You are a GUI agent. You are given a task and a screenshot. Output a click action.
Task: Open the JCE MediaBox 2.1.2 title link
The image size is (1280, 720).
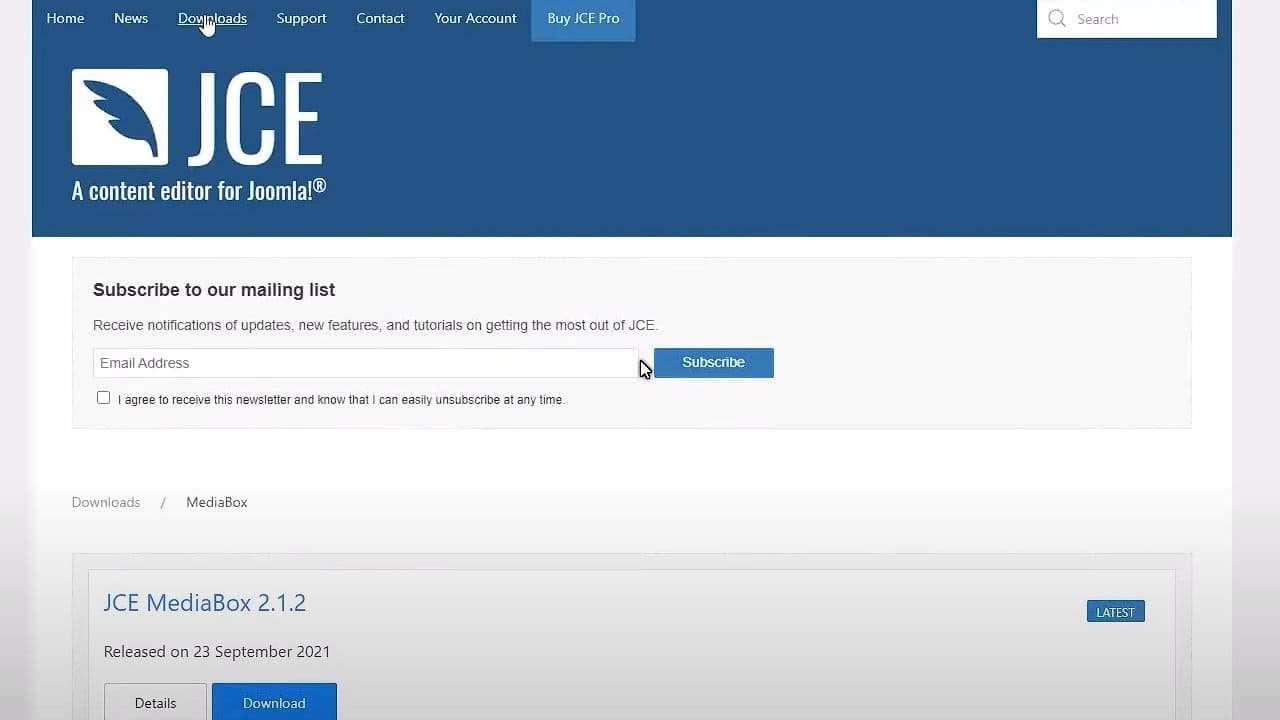[205, 603]
